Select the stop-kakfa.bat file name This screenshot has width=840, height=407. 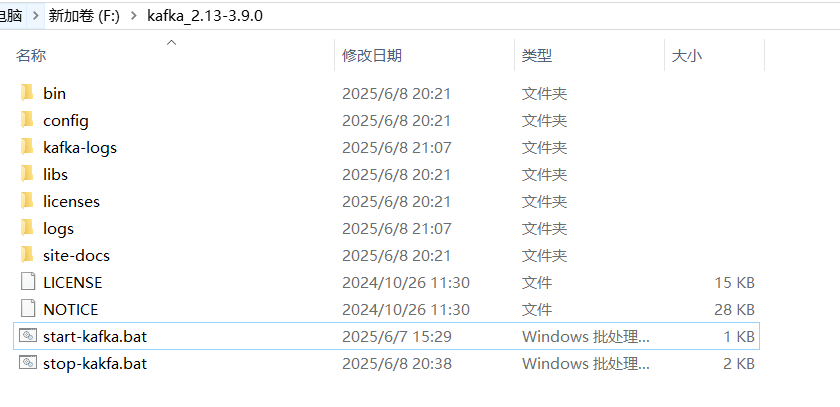(x=95, y=364)
